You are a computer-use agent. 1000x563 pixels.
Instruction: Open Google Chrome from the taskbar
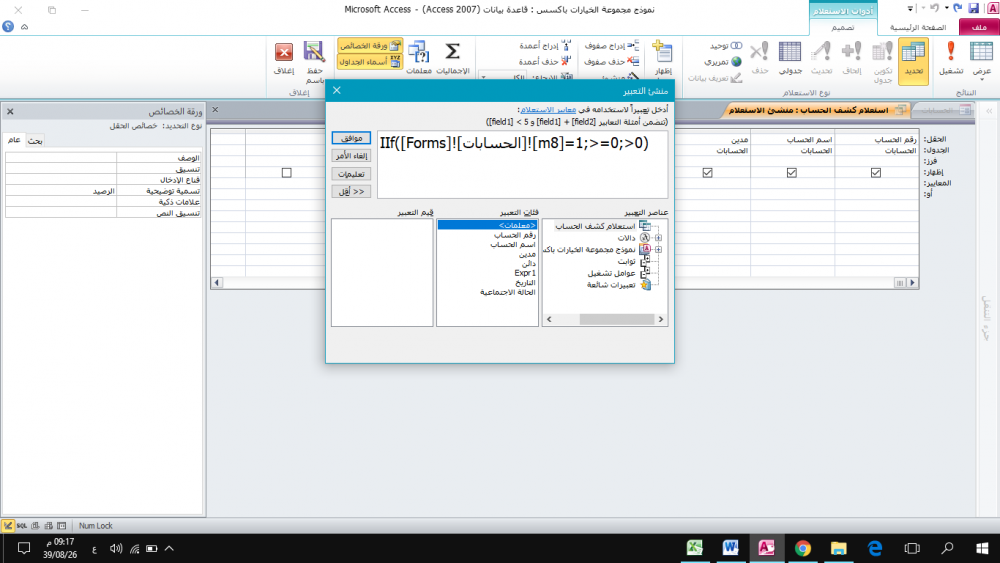(802, 548)
